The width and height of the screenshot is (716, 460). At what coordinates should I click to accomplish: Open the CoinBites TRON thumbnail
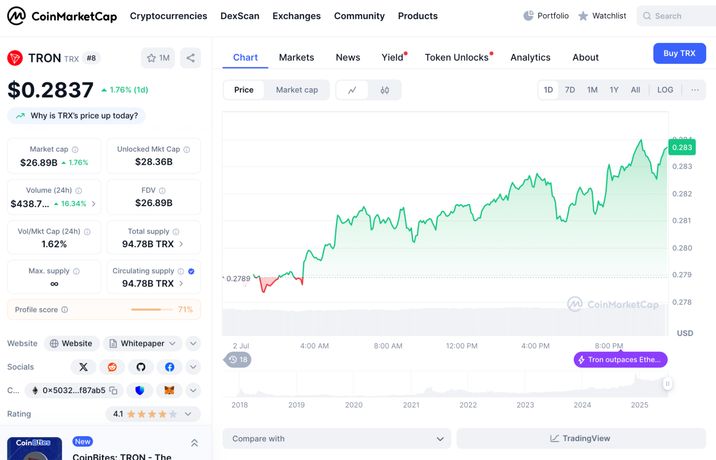tap(34, 449)
